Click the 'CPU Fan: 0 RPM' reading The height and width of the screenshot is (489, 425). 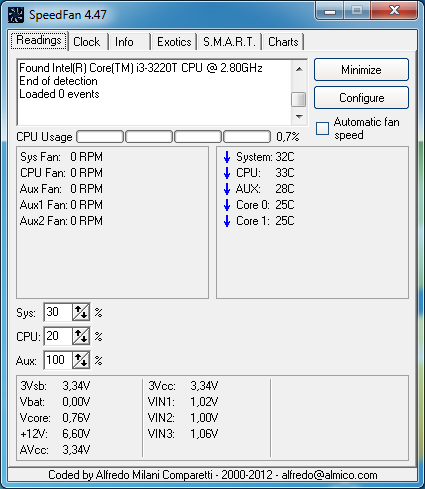click(61, 173)
